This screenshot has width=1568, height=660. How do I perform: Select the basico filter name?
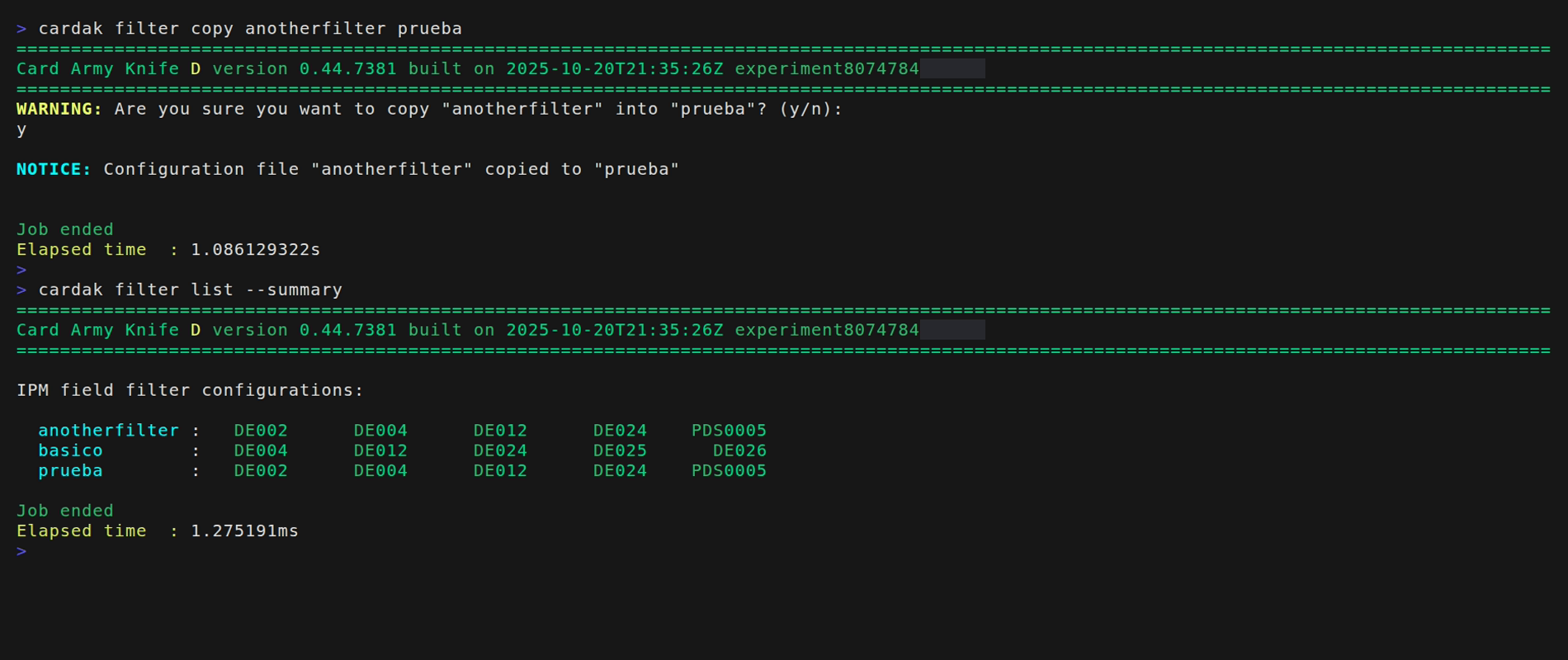[x=70, y=450]
